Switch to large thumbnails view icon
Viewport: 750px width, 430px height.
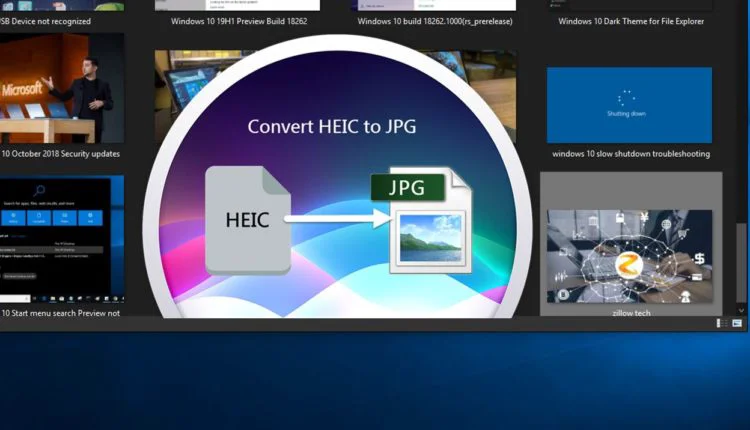(x=737, y=323)
